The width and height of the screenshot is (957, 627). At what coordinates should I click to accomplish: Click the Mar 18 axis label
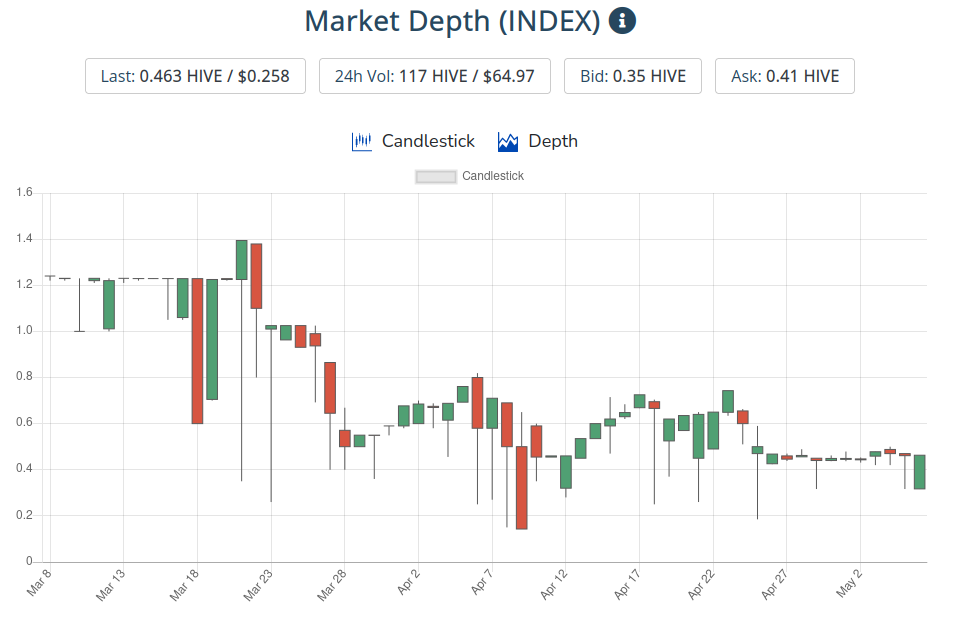tap(184, 585)
